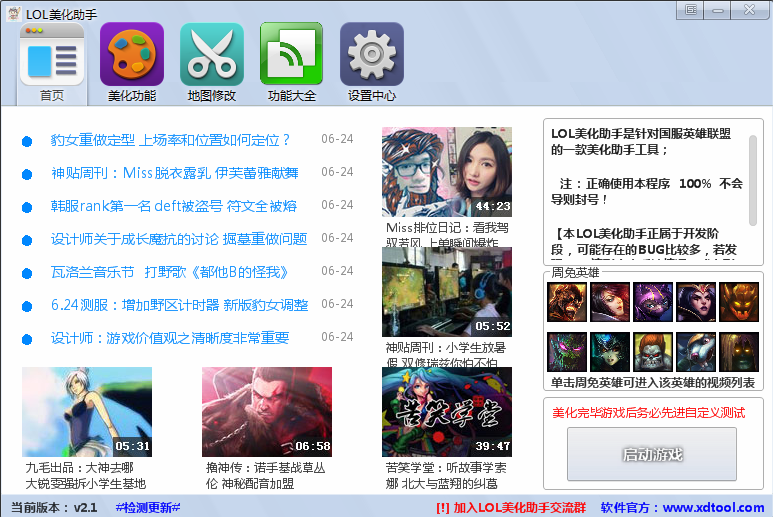The width and height of the screenshot is (773, 517).
Task: Play the 05:52 小学生放暑假 video thumbnail
Action: pos(447,292)
